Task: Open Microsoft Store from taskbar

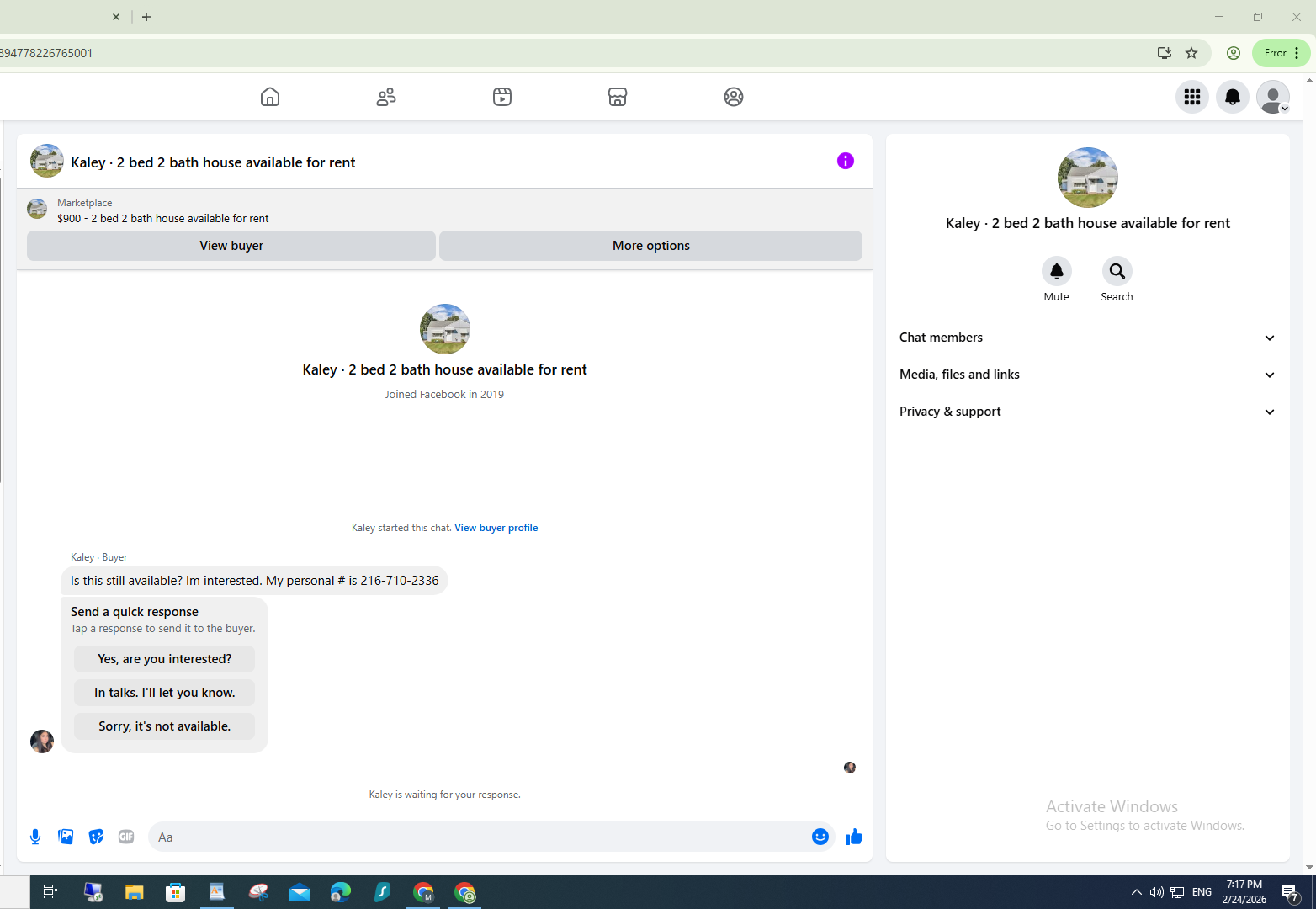Action: [176, 892]
